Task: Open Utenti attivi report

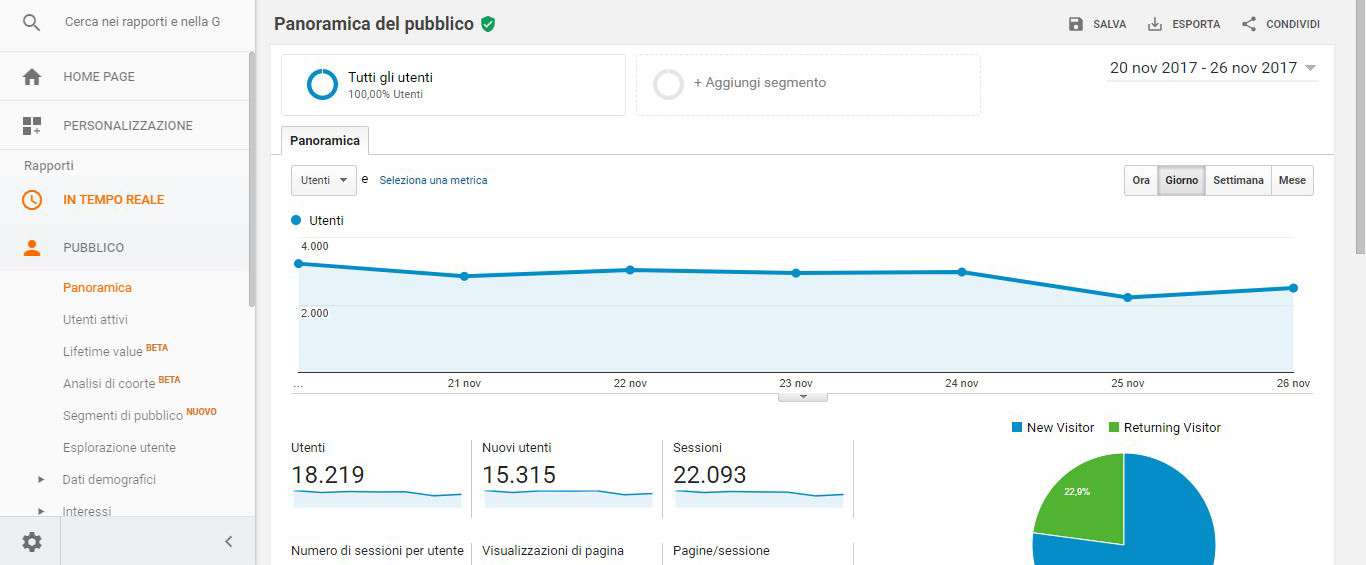Action: pyautogui.click(x=95, y=320)
